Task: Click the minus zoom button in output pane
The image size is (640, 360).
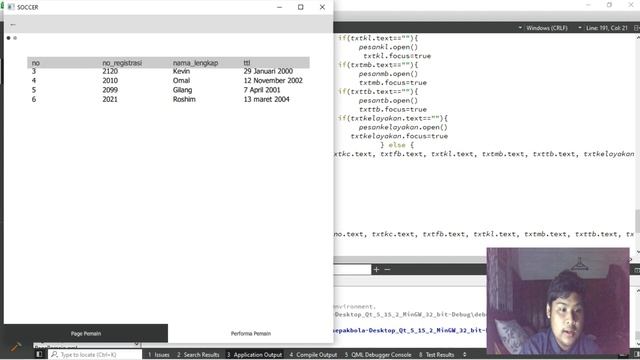Action: (387, 269)
